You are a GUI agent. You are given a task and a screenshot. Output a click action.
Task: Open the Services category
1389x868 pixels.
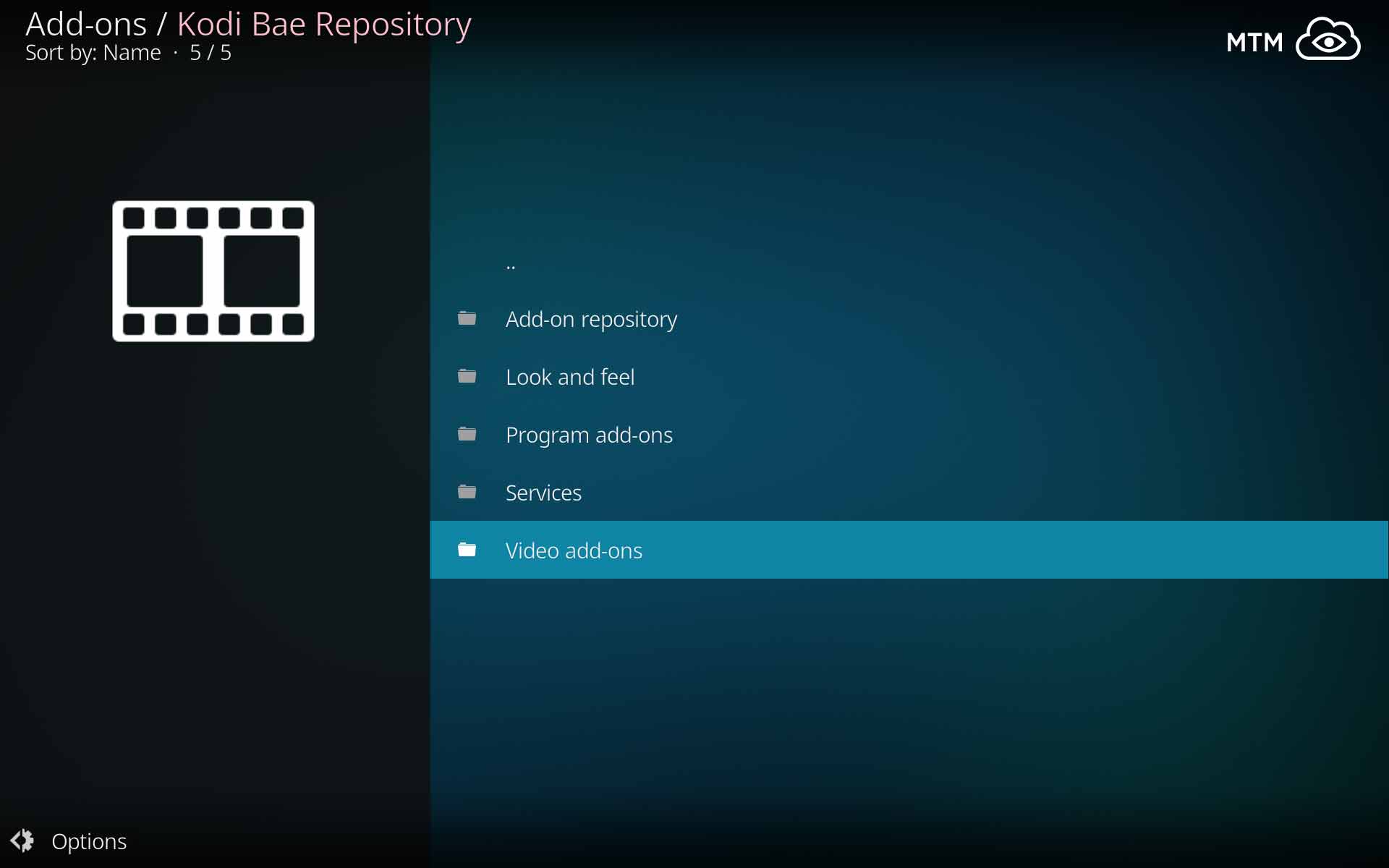[909, 492]
